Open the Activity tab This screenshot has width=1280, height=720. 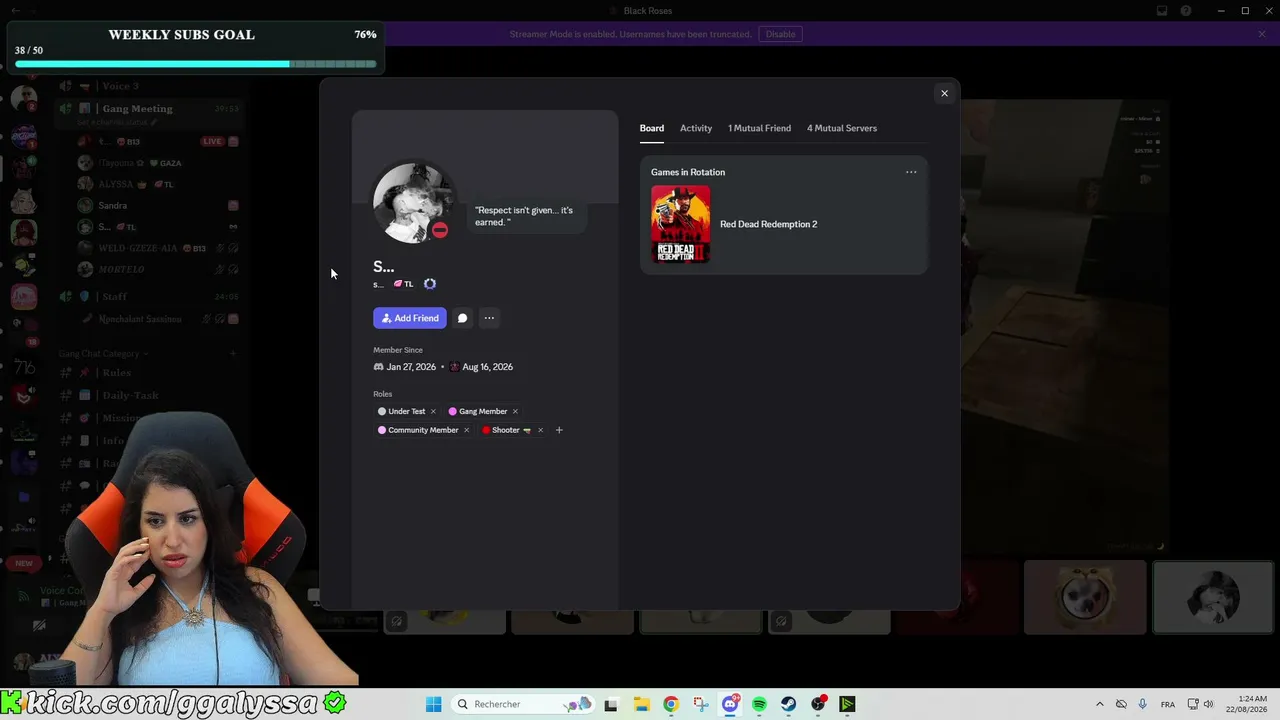(x=696, y=128)
